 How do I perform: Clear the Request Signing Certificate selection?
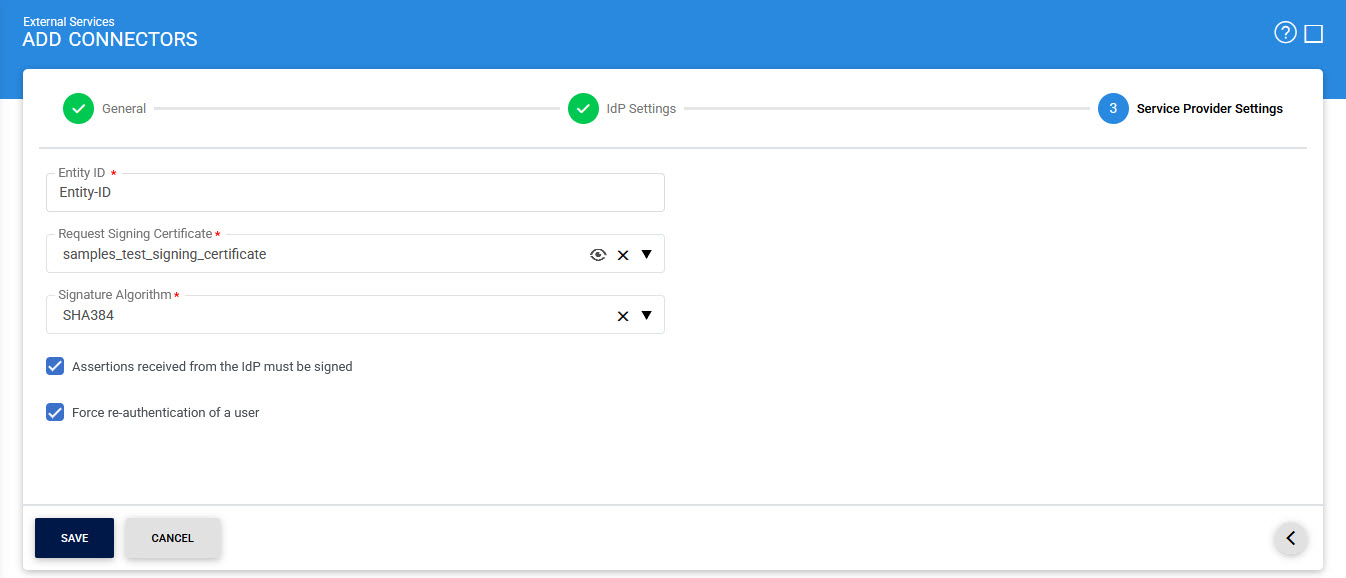pyautogui.click(x=623, y=255)
